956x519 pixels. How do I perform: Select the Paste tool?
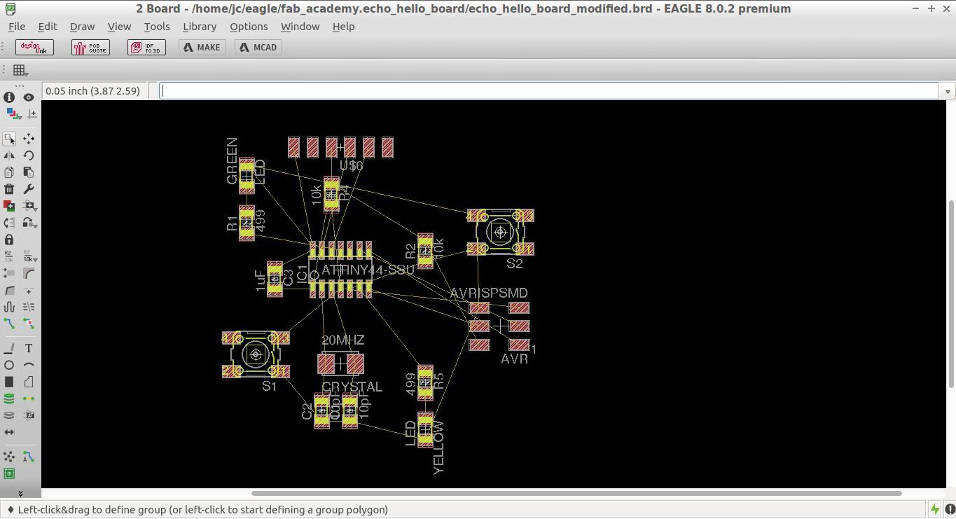[x=29, y=173]
